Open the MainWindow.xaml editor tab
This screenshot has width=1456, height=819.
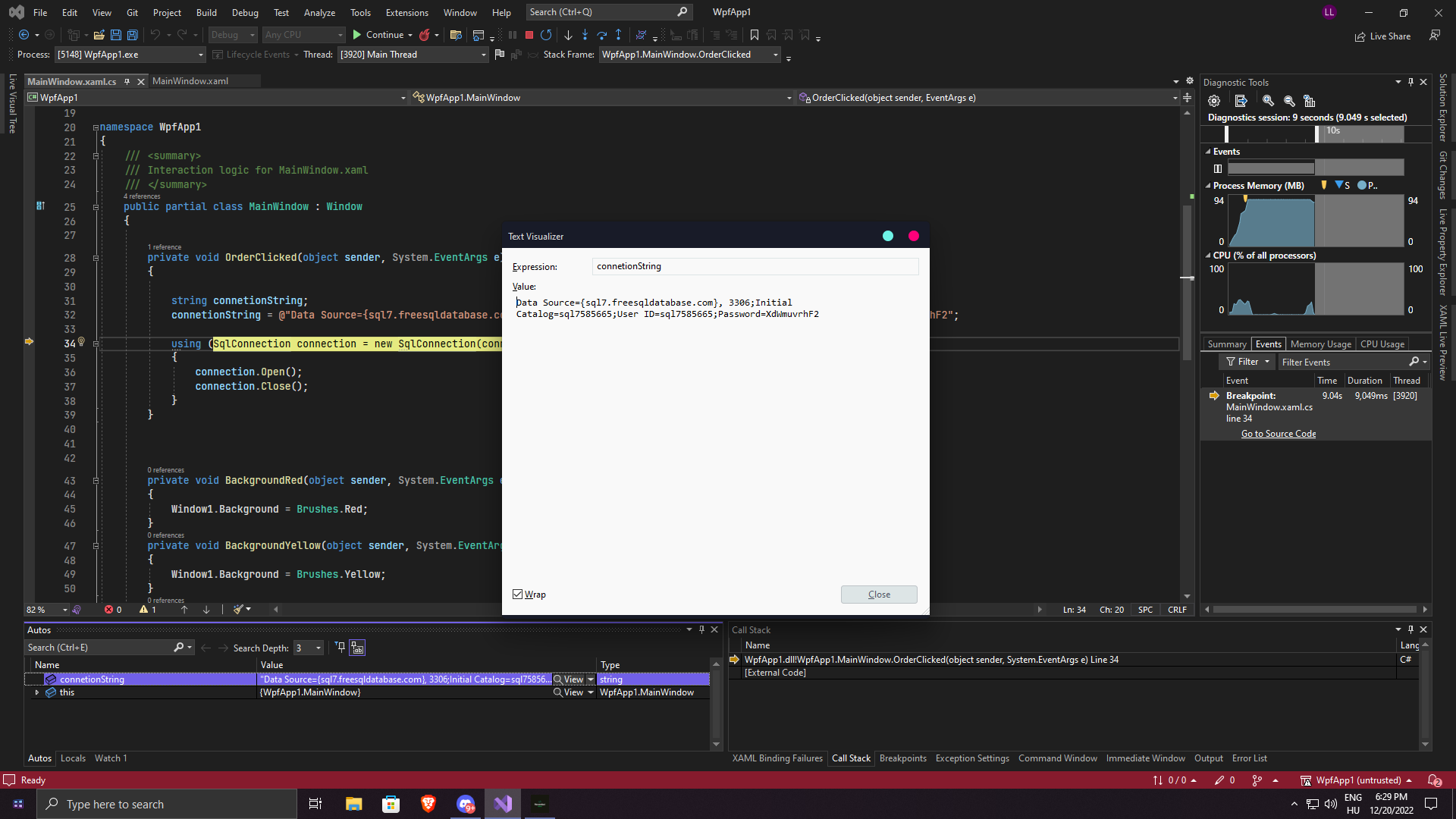click(x=190, y=81)
